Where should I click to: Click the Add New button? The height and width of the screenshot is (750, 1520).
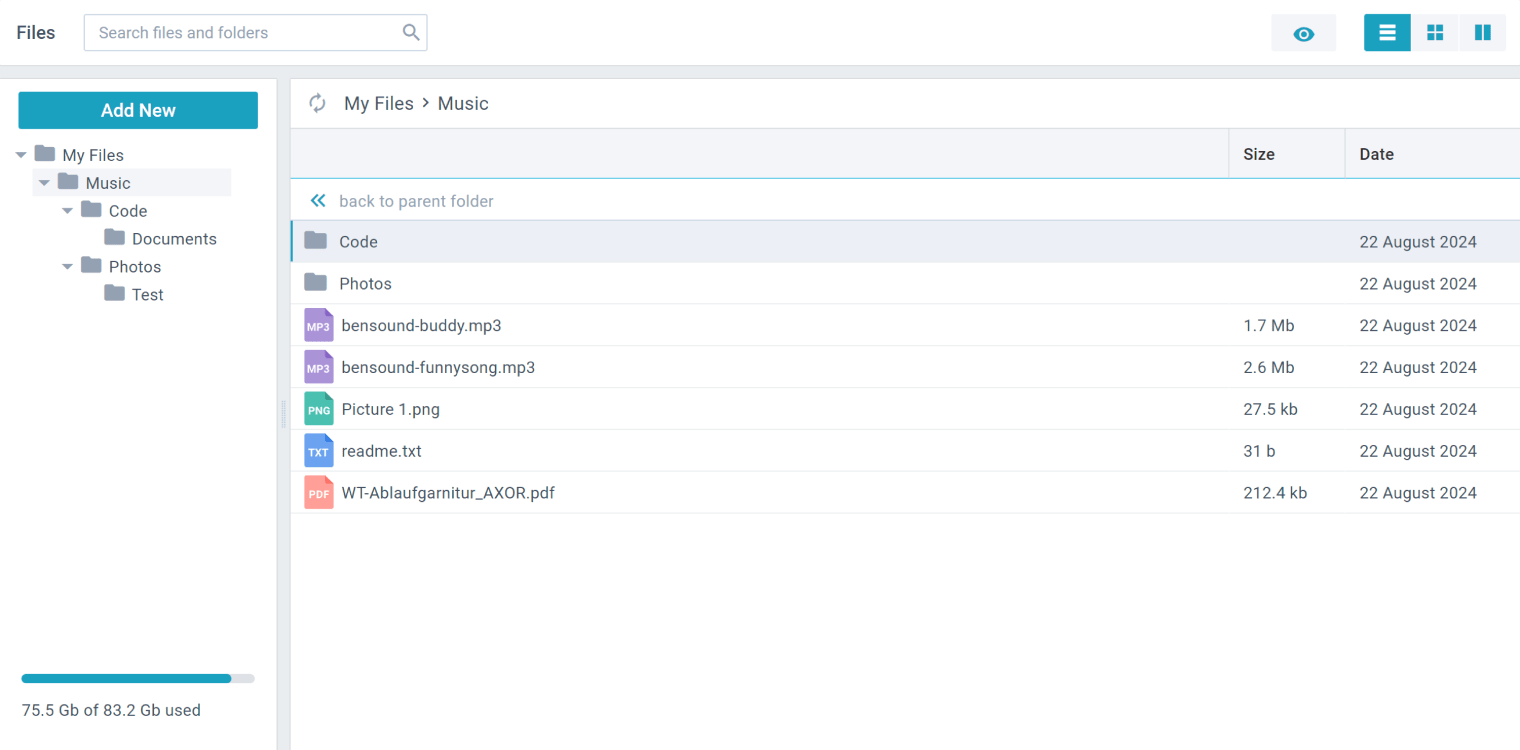click(x=138, y=110)
